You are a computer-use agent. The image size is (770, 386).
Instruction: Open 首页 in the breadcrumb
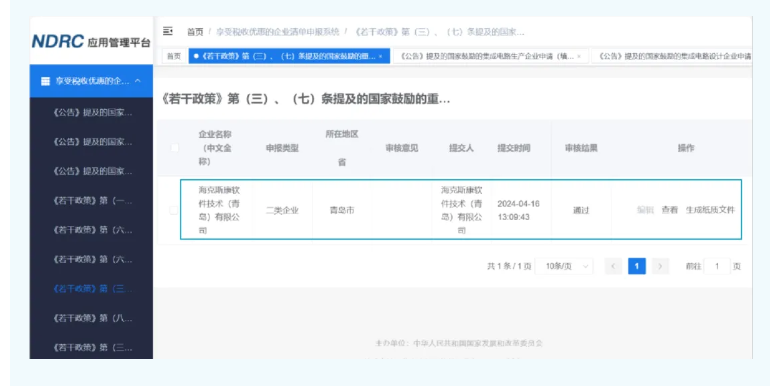click(x=195, y=32)
